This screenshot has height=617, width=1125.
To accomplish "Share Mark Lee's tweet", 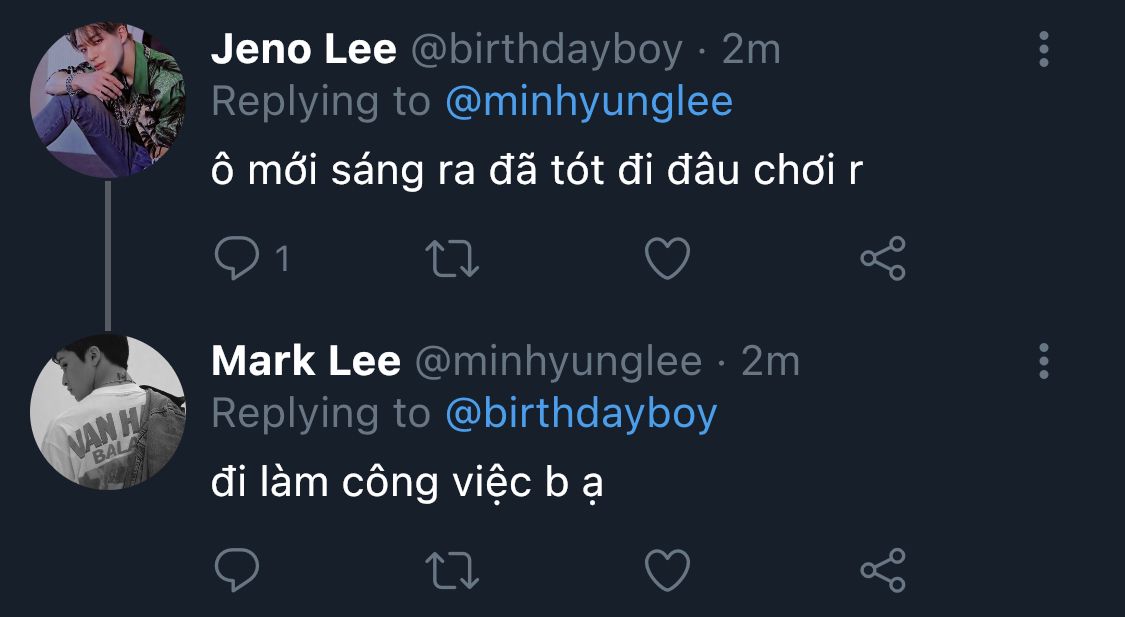I will click(883, 569).
